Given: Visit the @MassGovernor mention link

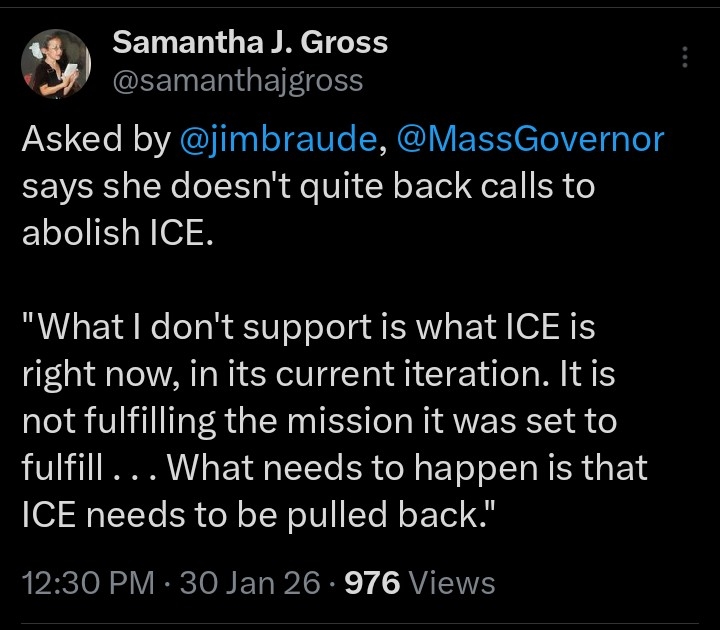Looking at the screenshot, I should pyautogui.click(x=530, y=140).
